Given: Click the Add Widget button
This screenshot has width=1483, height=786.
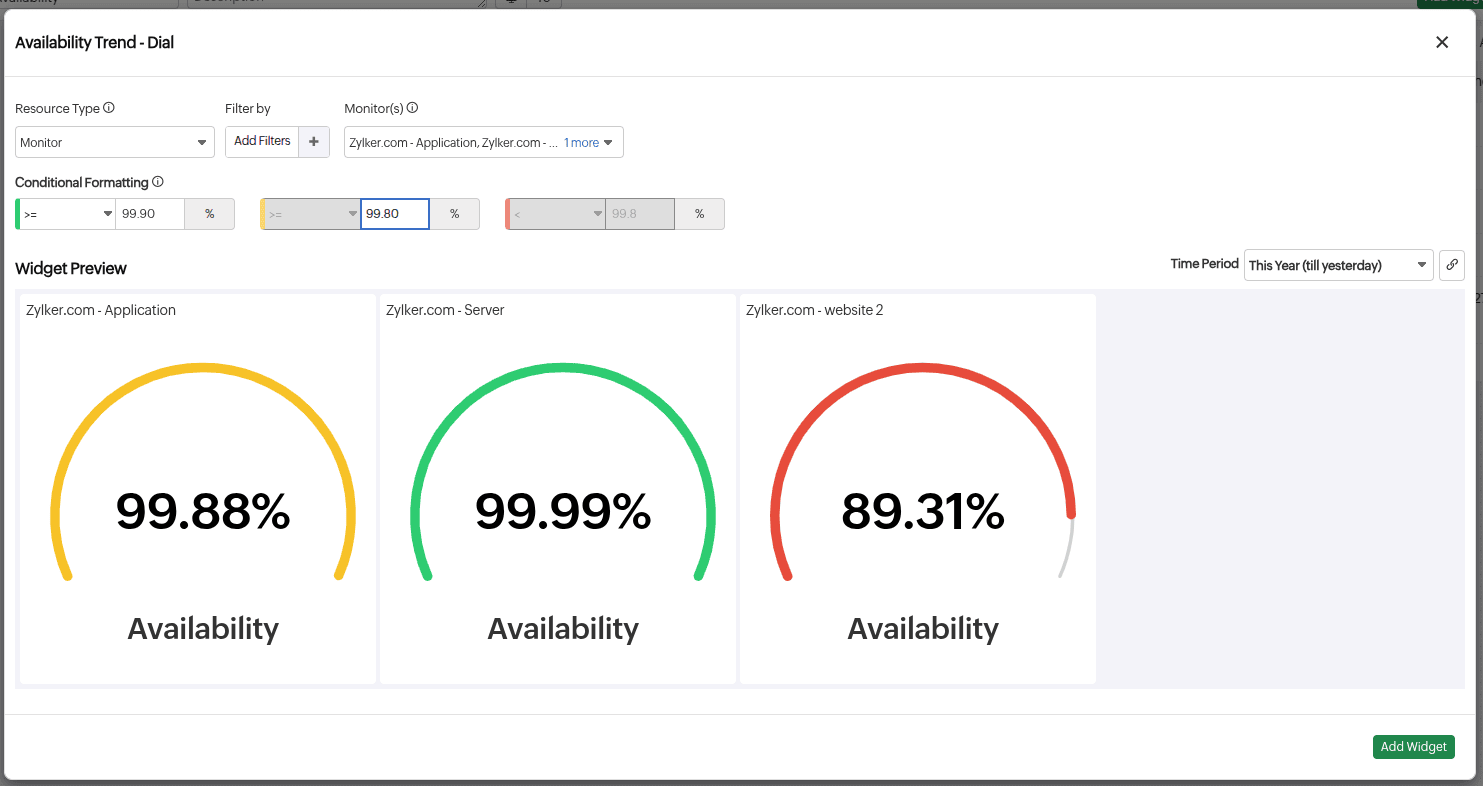Looking at the screenshot, I should pos(1413,747).
